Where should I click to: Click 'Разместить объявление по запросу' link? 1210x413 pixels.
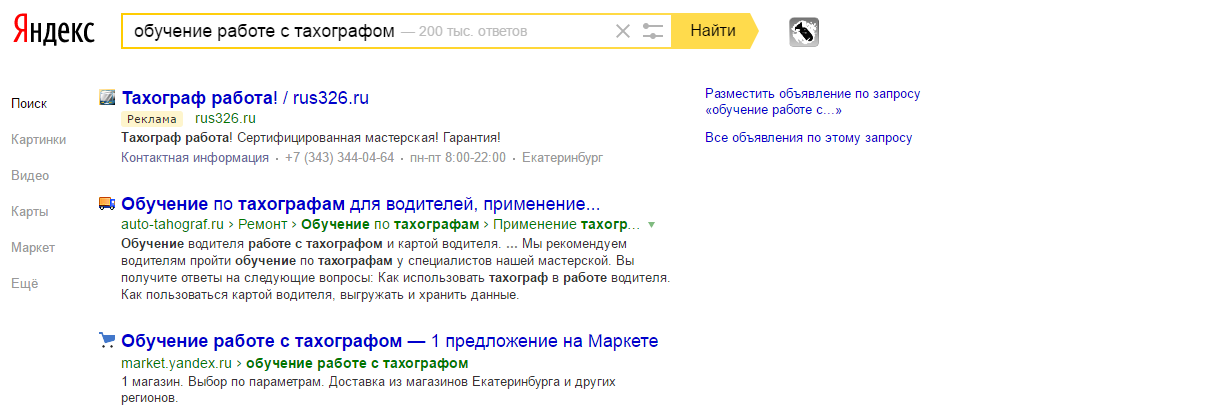(812, 94)
